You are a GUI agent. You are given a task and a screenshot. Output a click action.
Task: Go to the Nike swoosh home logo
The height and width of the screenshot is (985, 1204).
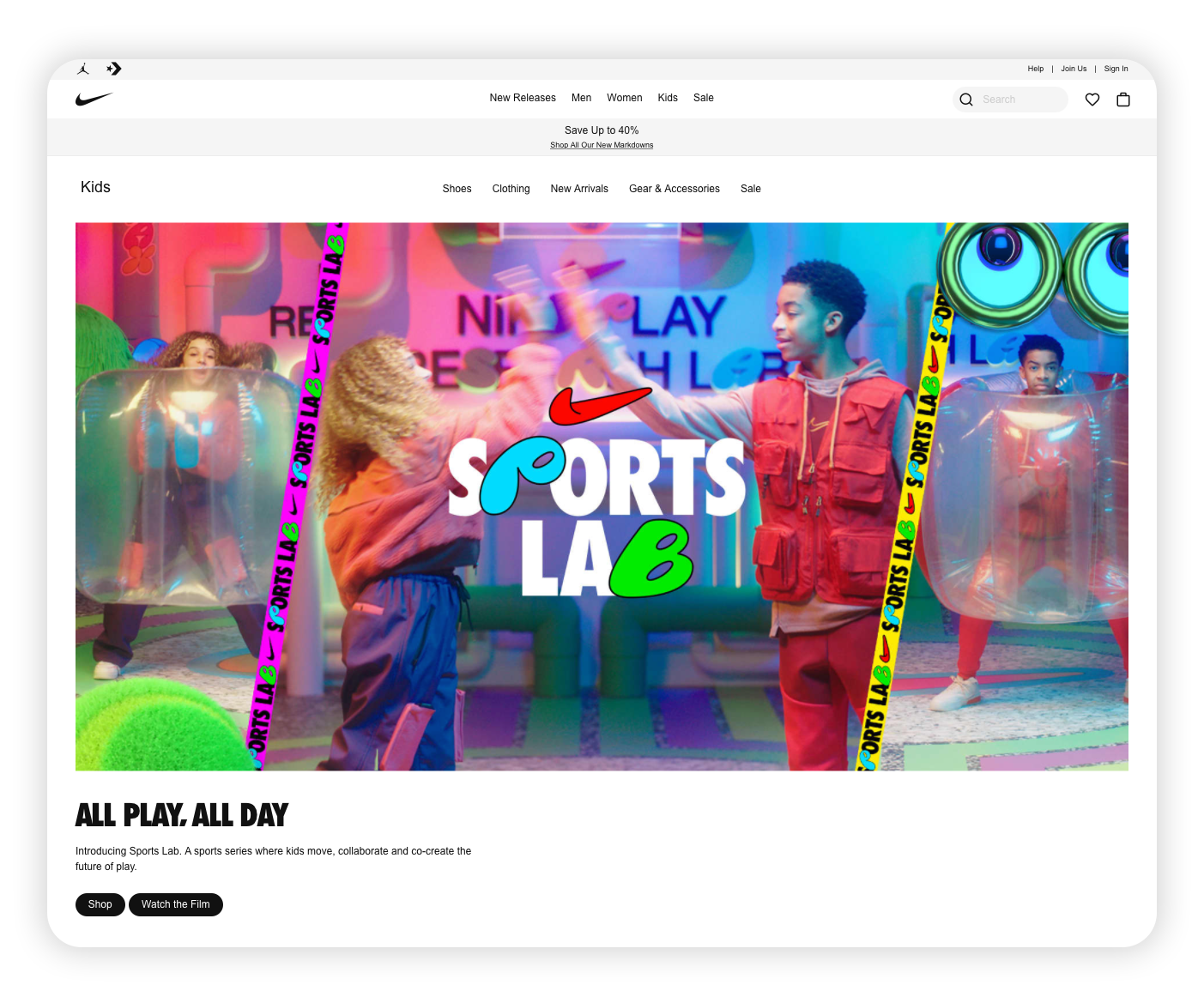(94, 99)
